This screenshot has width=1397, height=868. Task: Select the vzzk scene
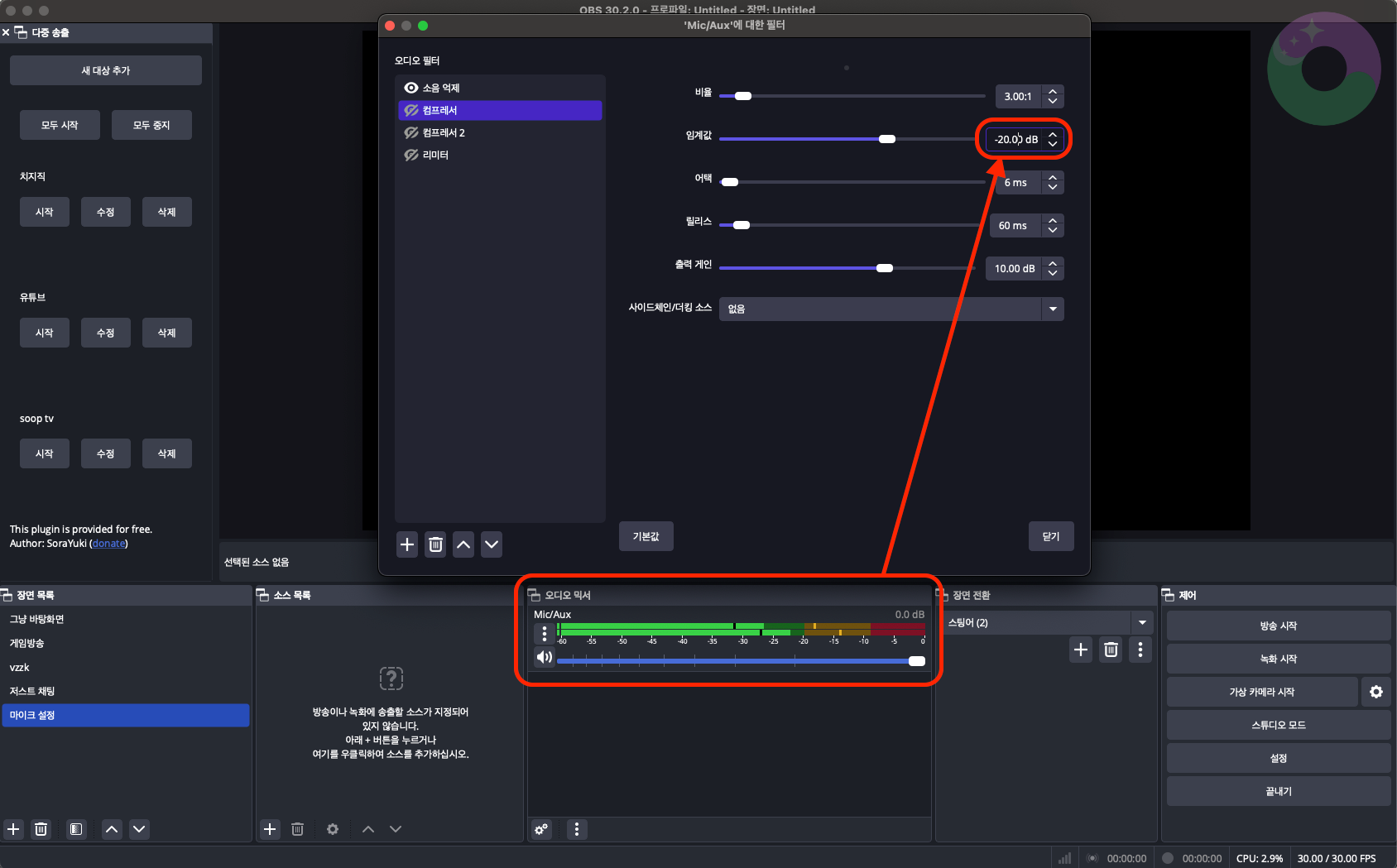(x=126, y=667)
